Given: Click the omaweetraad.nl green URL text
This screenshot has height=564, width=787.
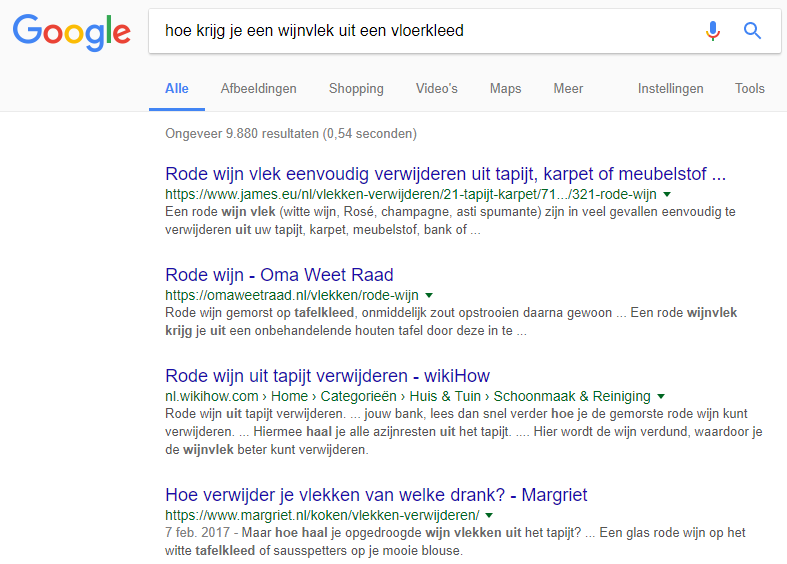Looking at the screenshot, I should point(292,296).
